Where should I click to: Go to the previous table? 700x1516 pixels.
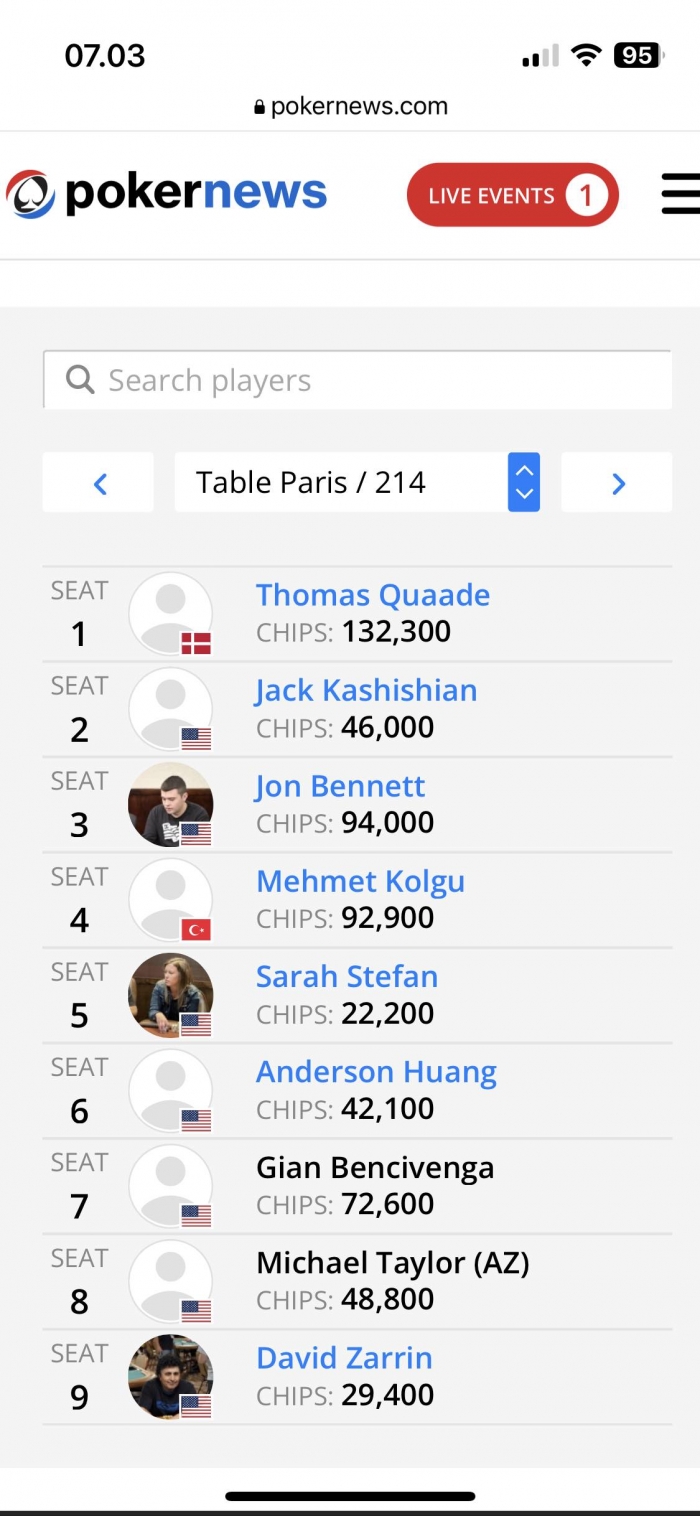click(99, 483)
